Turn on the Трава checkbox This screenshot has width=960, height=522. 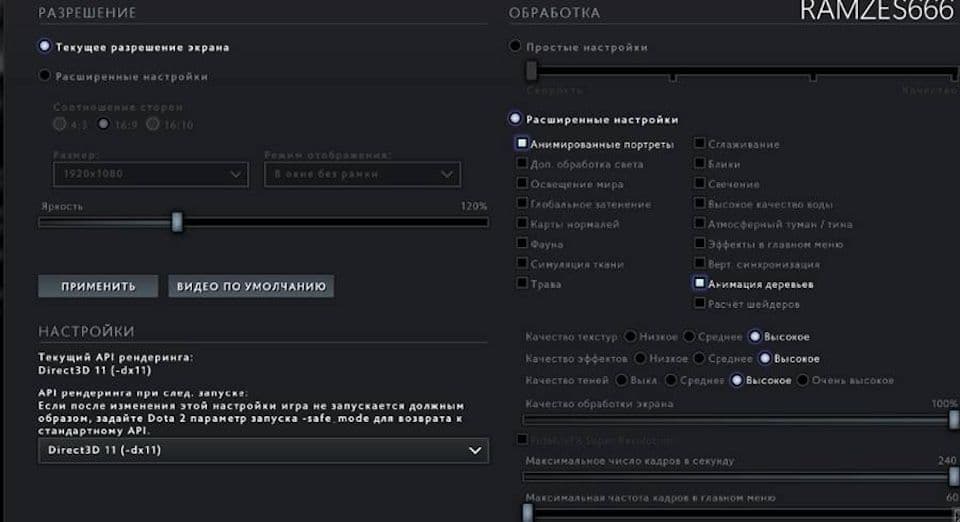[x=522, y=284]
